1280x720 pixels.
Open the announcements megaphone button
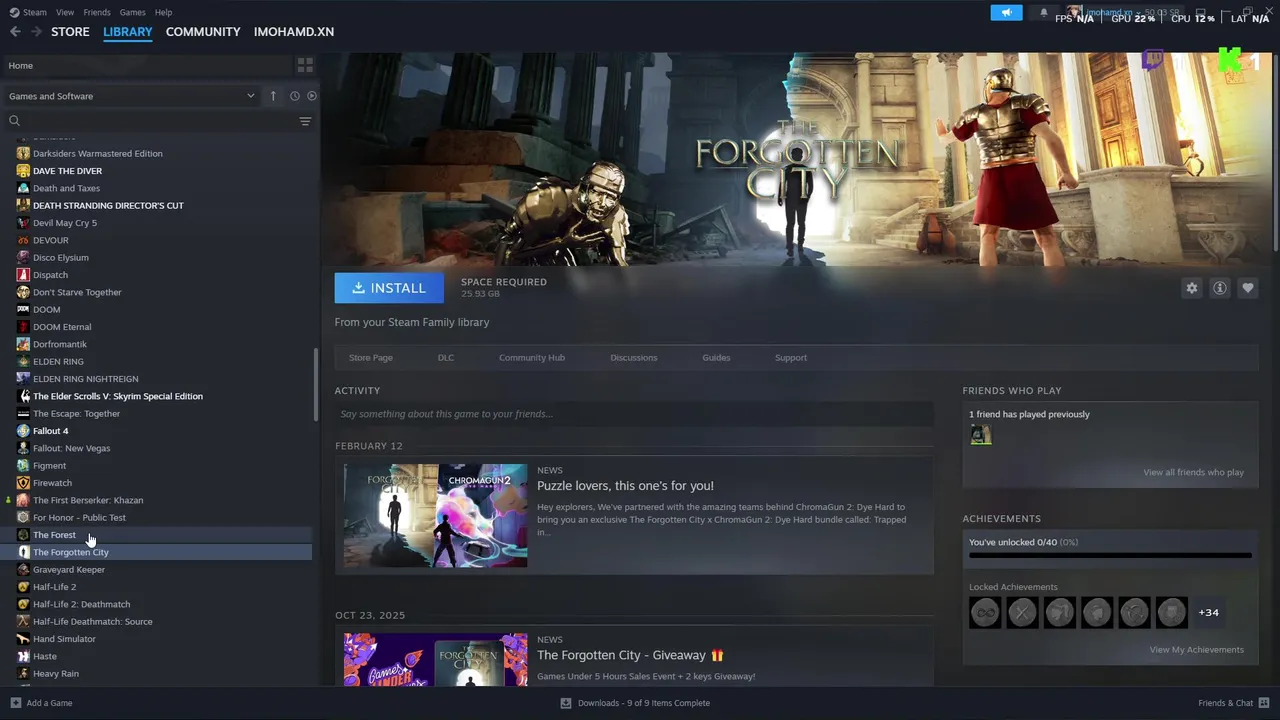pos(1007,13)
